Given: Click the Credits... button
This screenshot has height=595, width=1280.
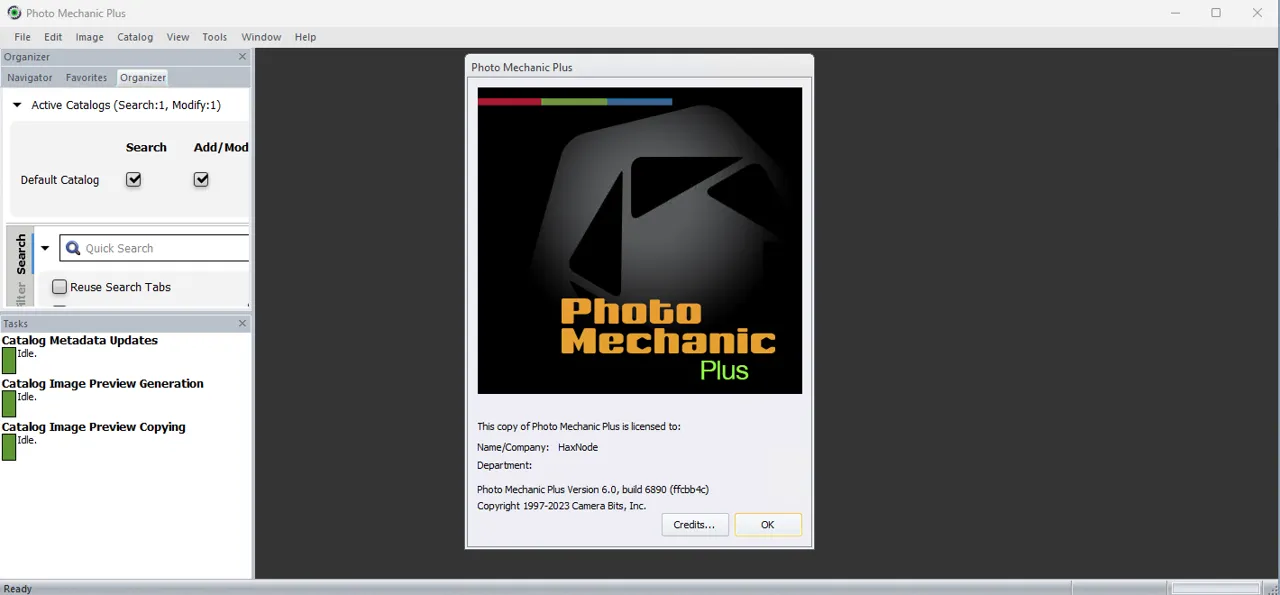Looking at the screenshot, I should (x=694, y=524).
